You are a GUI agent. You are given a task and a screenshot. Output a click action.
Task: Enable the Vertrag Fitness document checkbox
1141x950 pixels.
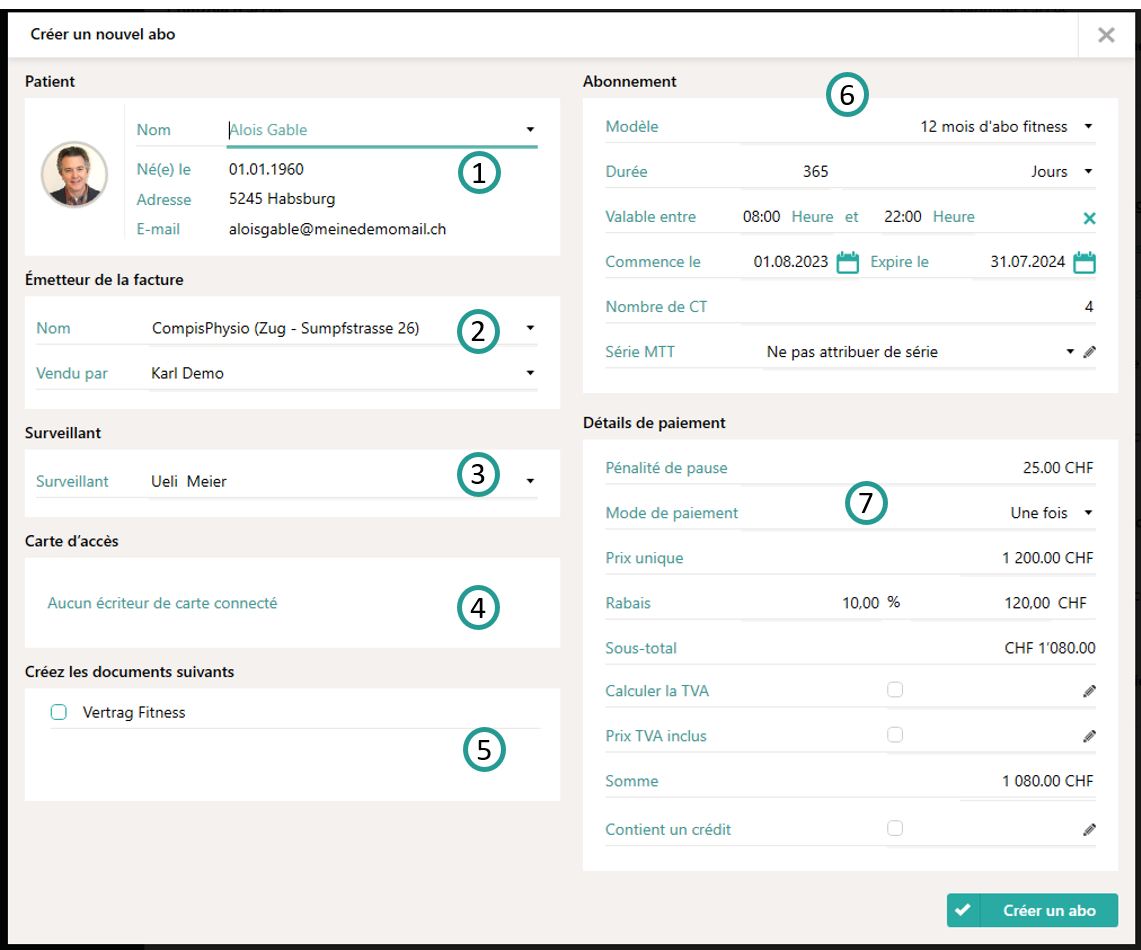click(x=59, y=713)
